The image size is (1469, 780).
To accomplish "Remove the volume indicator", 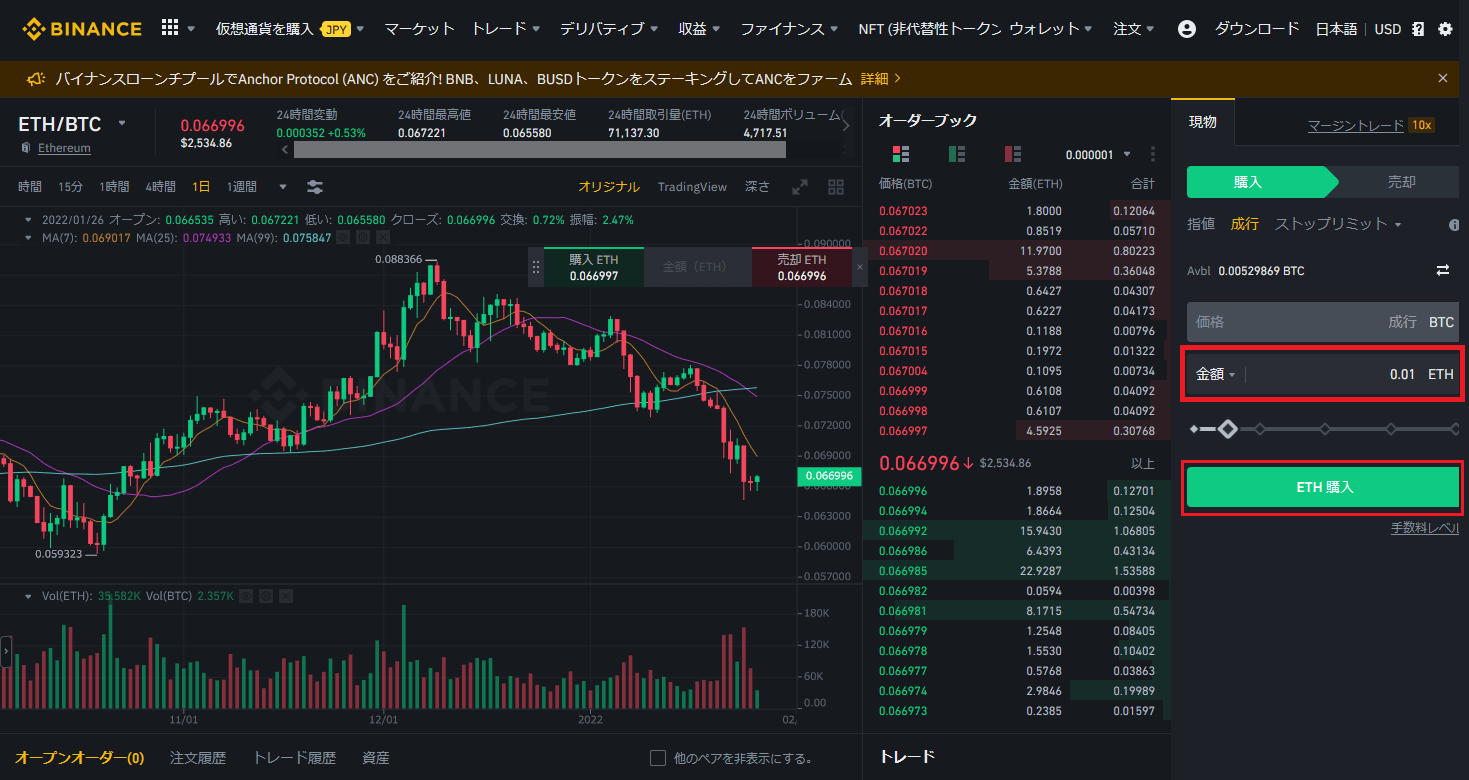I will 285,596.
